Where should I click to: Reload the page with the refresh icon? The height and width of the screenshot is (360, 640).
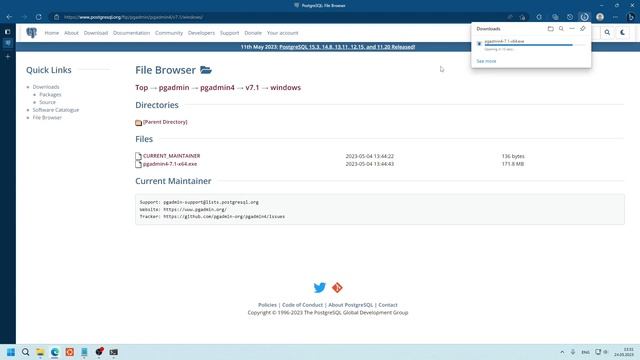(x=38, y=17)
